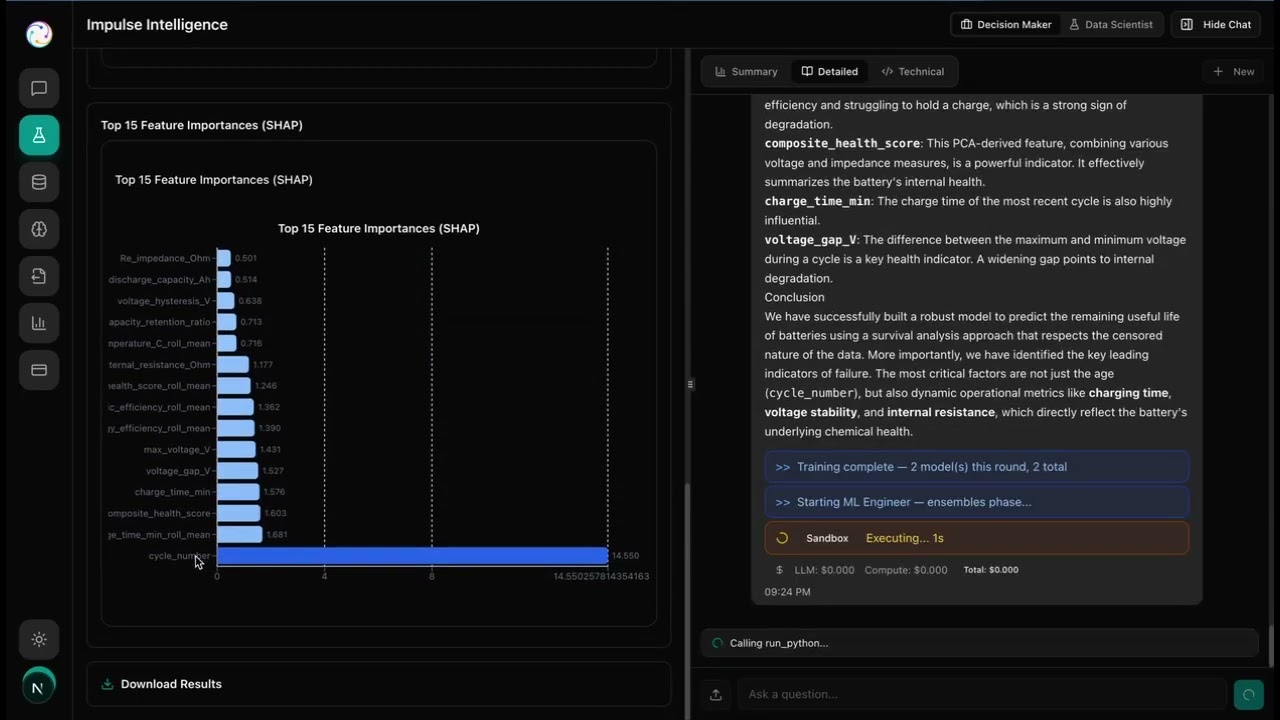Open the Sandbox Executing status row
Image resolution: width=1280 pixels, height=720 pixels.
point(977,538)
